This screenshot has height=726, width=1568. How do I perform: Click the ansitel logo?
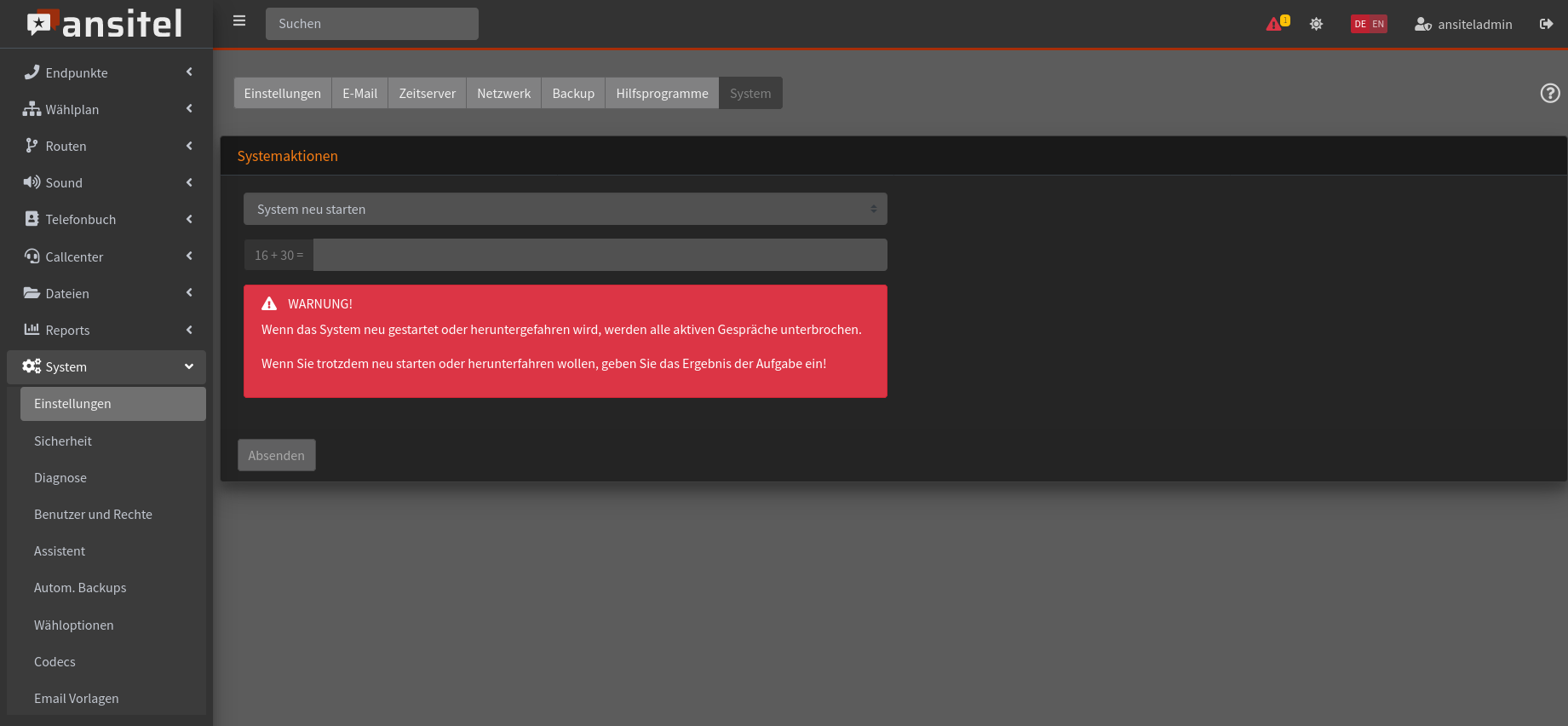point(106,24)
